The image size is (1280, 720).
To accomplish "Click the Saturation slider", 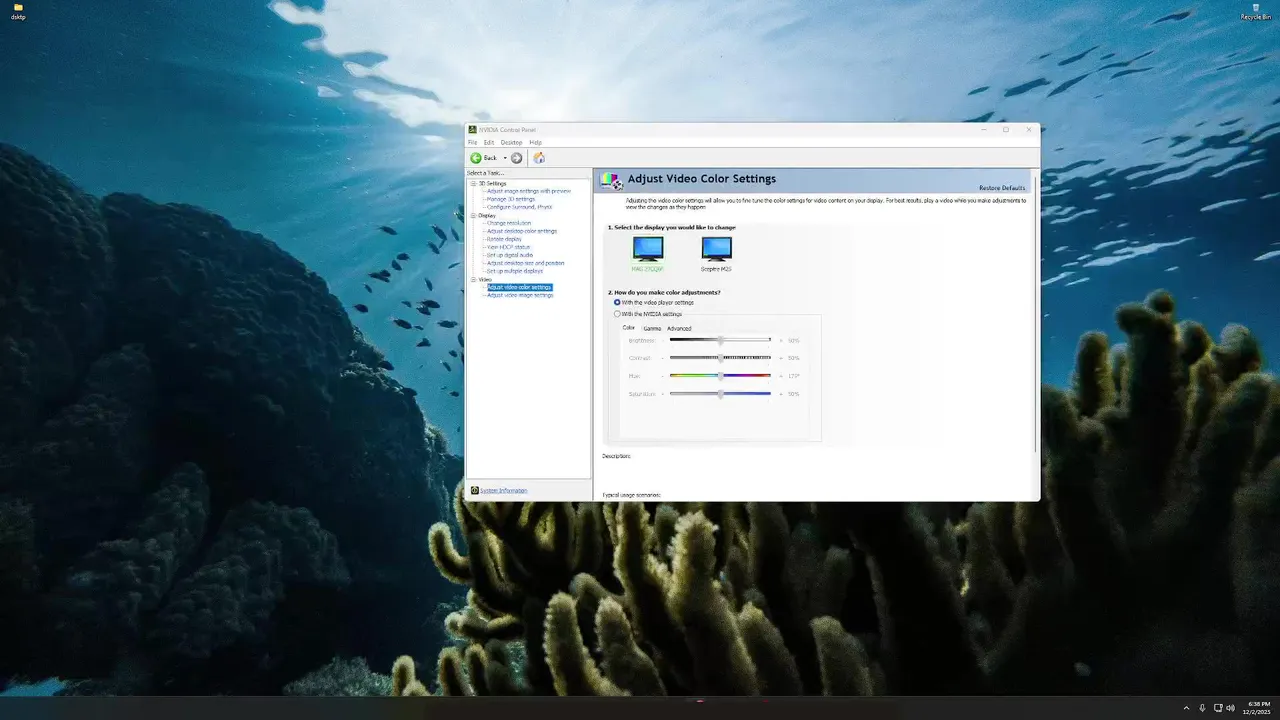I will 720,394.
